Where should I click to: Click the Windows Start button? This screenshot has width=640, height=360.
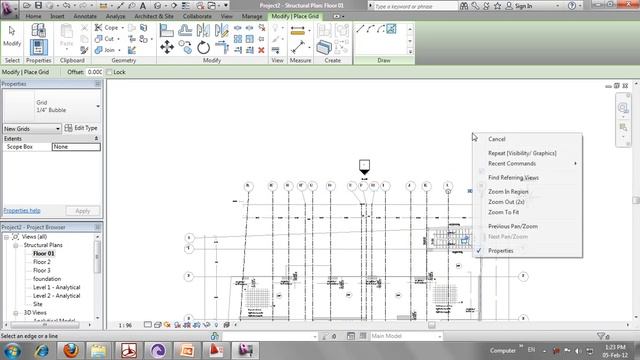click(12, 351)
